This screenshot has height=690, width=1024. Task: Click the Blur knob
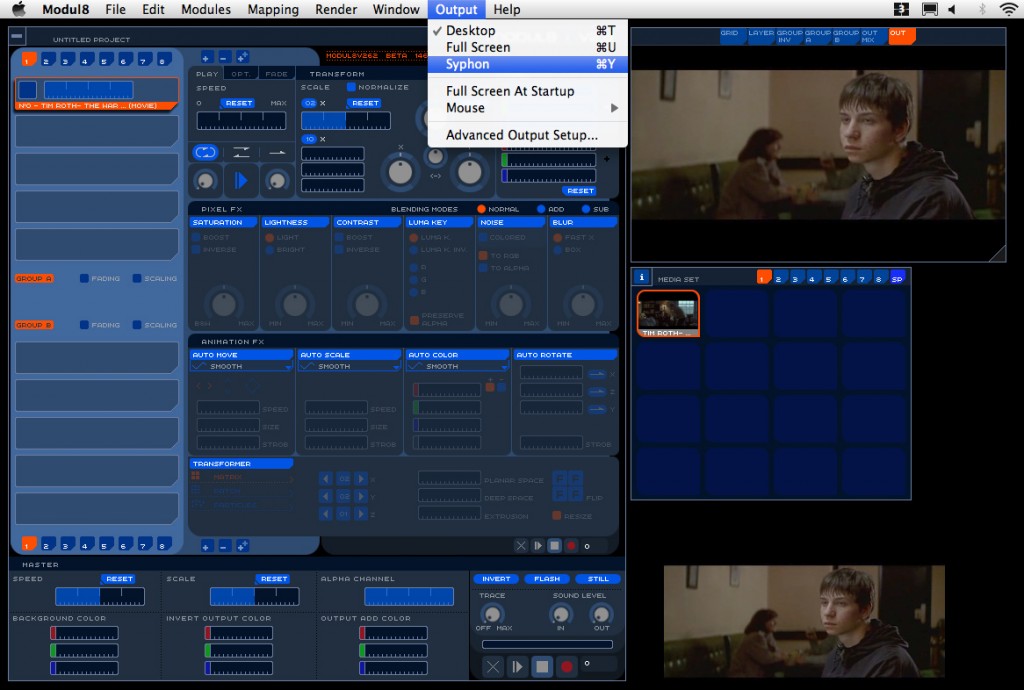583,304
